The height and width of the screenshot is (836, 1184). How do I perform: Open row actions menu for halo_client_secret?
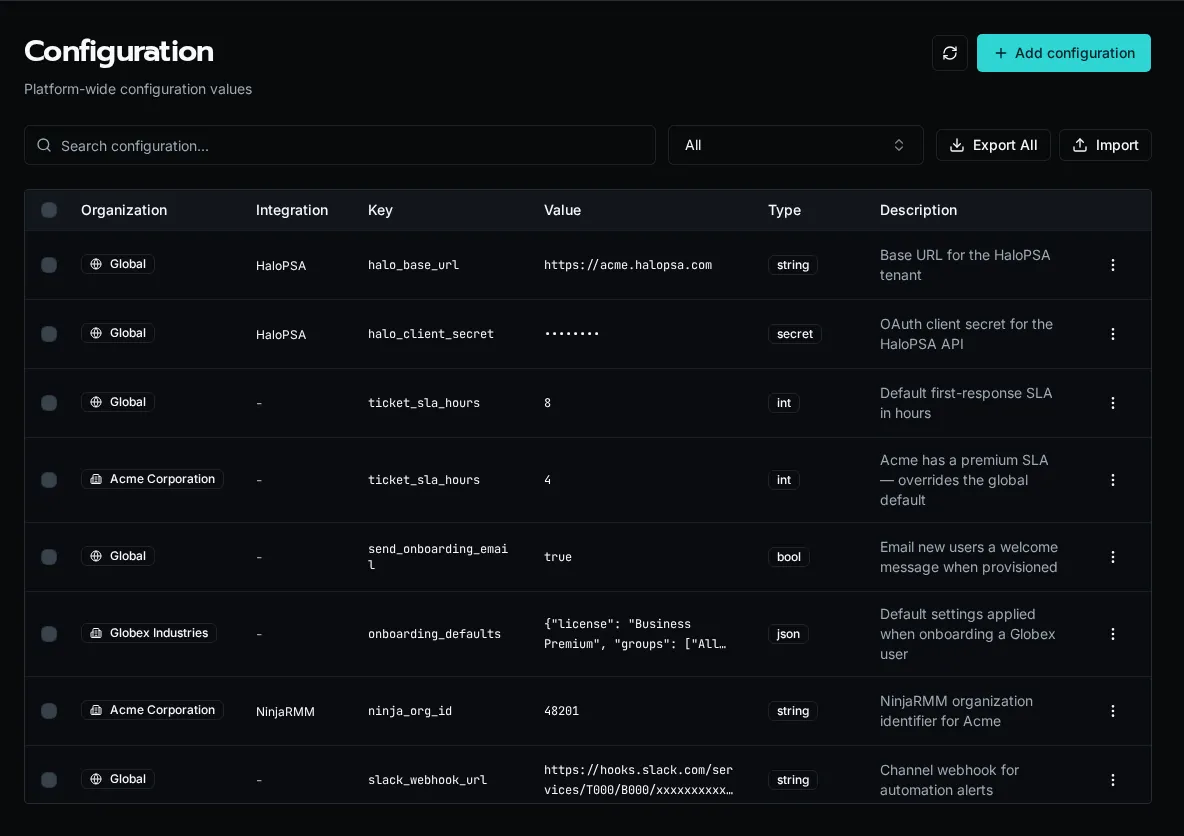click(x=1112, y=334)
